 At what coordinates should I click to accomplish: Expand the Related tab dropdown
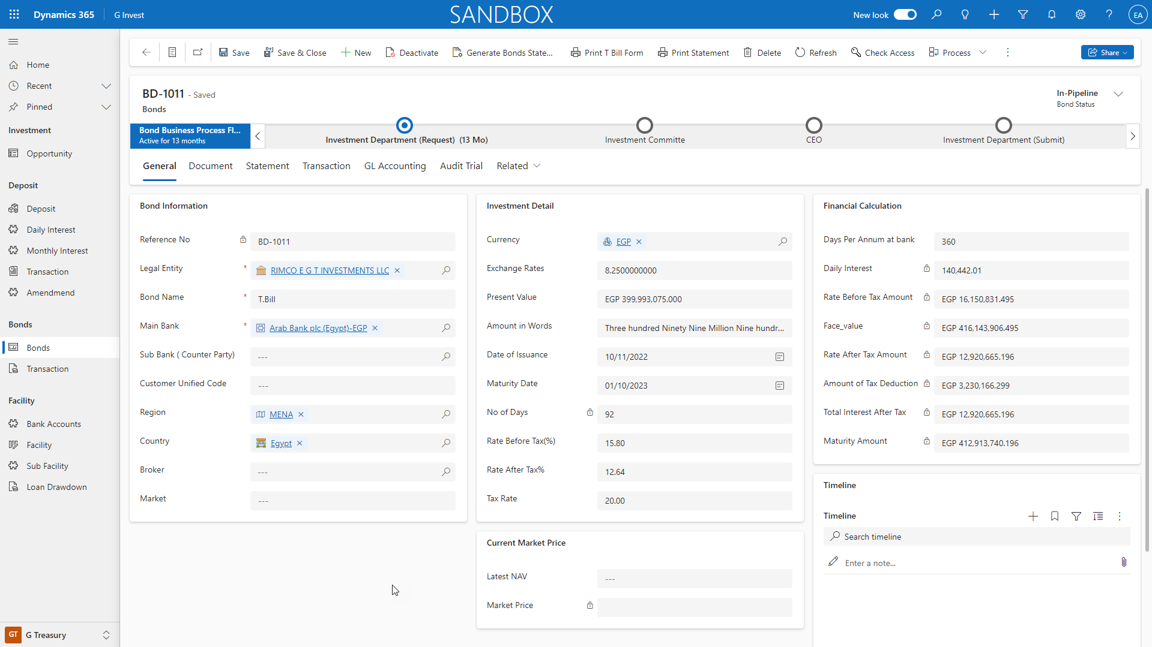(518, 166)
